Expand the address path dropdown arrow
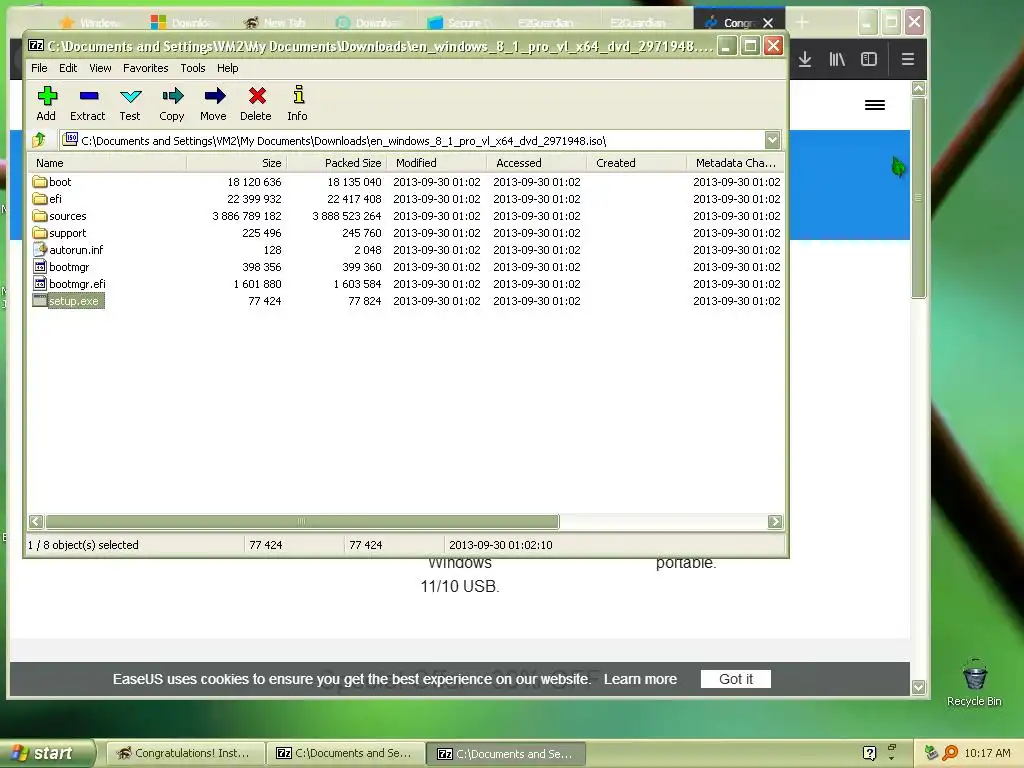The image size is (1024, 768). (772, 140)
